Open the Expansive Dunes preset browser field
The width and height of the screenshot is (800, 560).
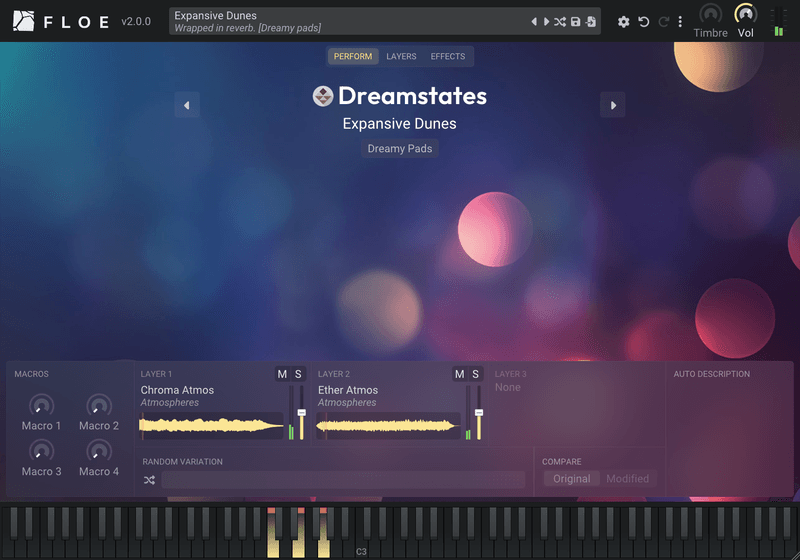coord(349,21)
